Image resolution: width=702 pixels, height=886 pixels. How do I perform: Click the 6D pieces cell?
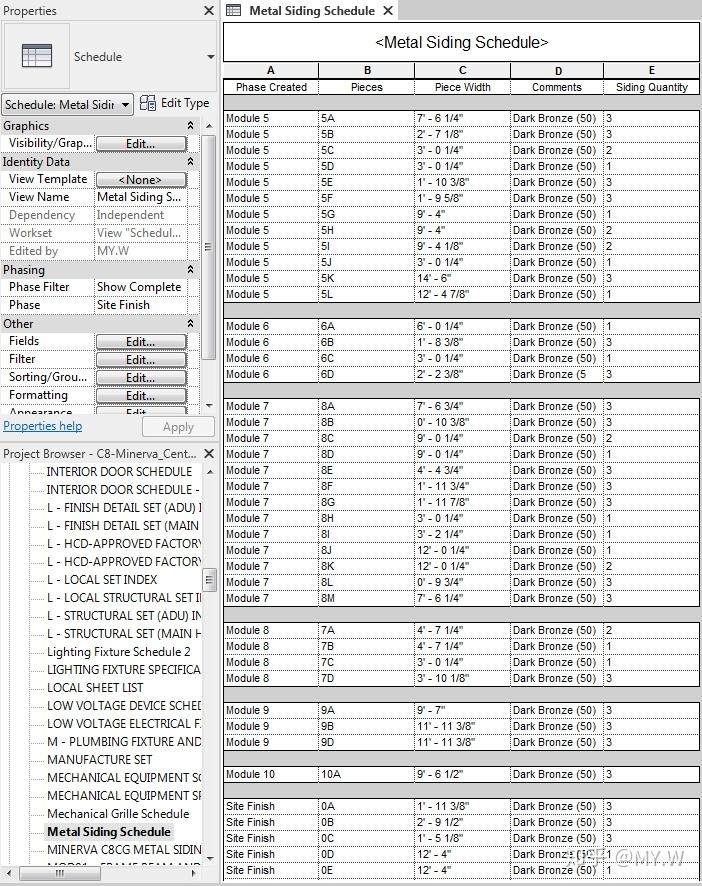pyautogui.click(x=367, y=374)
